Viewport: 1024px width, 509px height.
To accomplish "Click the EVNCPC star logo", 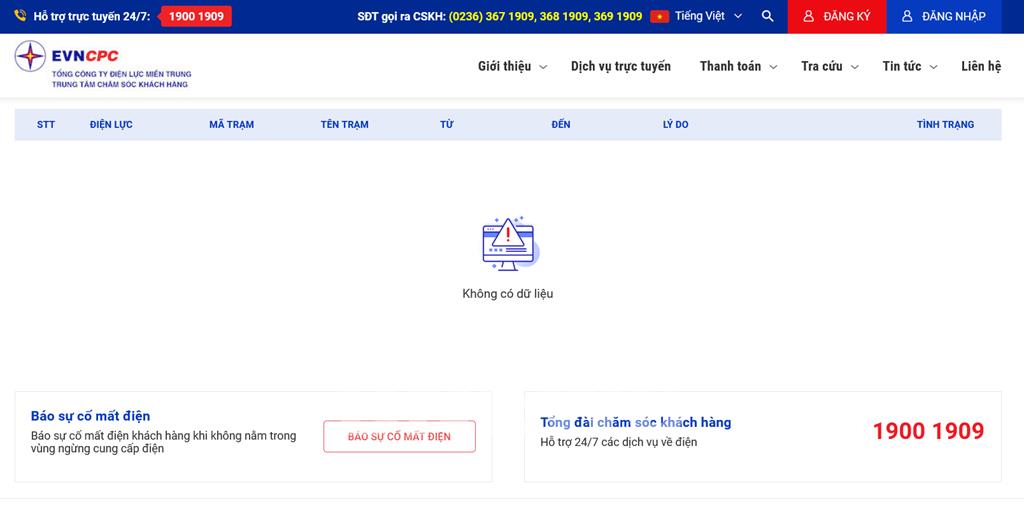I will (30, 56).
